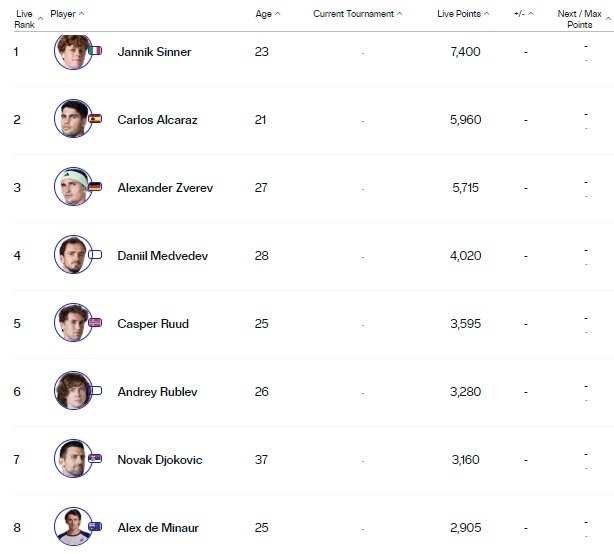Viewport: 614px width, 554px height.
Task: Sort by Current Tournament column header
Action: click(358, 14)
